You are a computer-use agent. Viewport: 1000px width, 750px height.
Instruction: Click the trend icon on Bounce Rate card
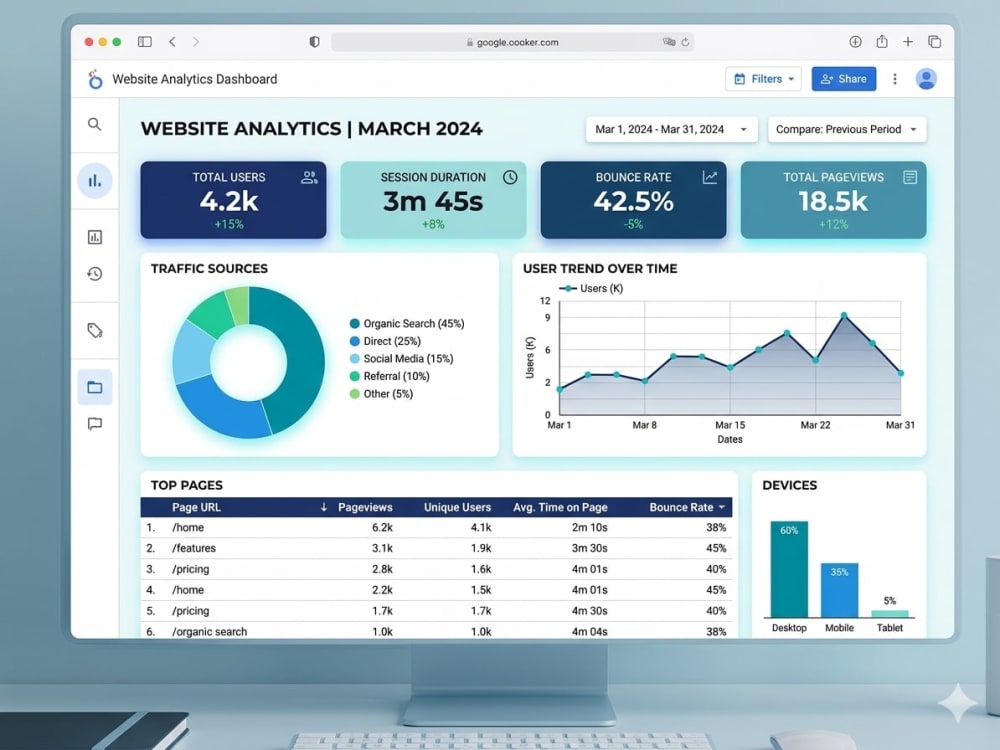(710, 177)
